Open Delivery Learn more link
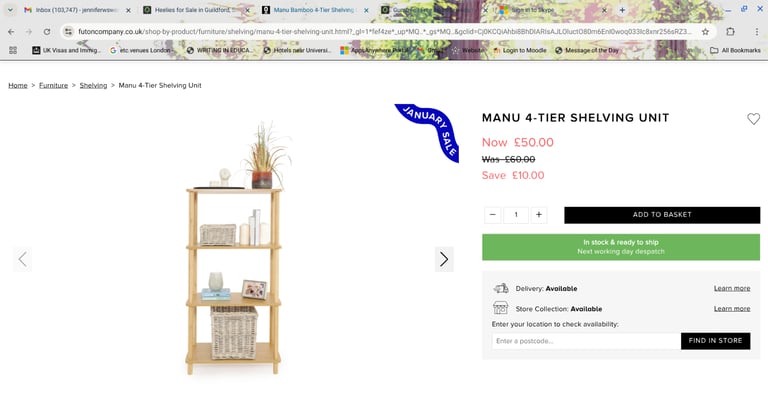This screenshot has width=768, height=408. [732, 288]
